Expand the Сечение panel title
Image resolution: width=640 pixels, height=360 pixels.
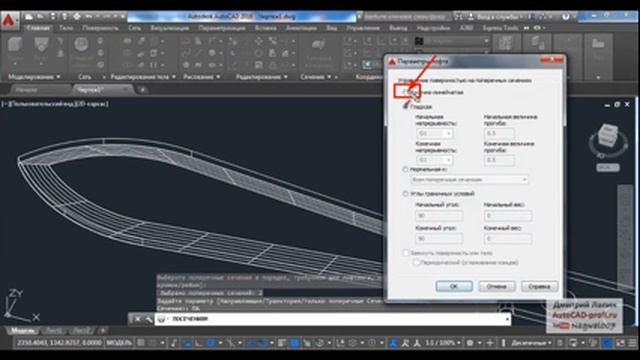(316, 77)
